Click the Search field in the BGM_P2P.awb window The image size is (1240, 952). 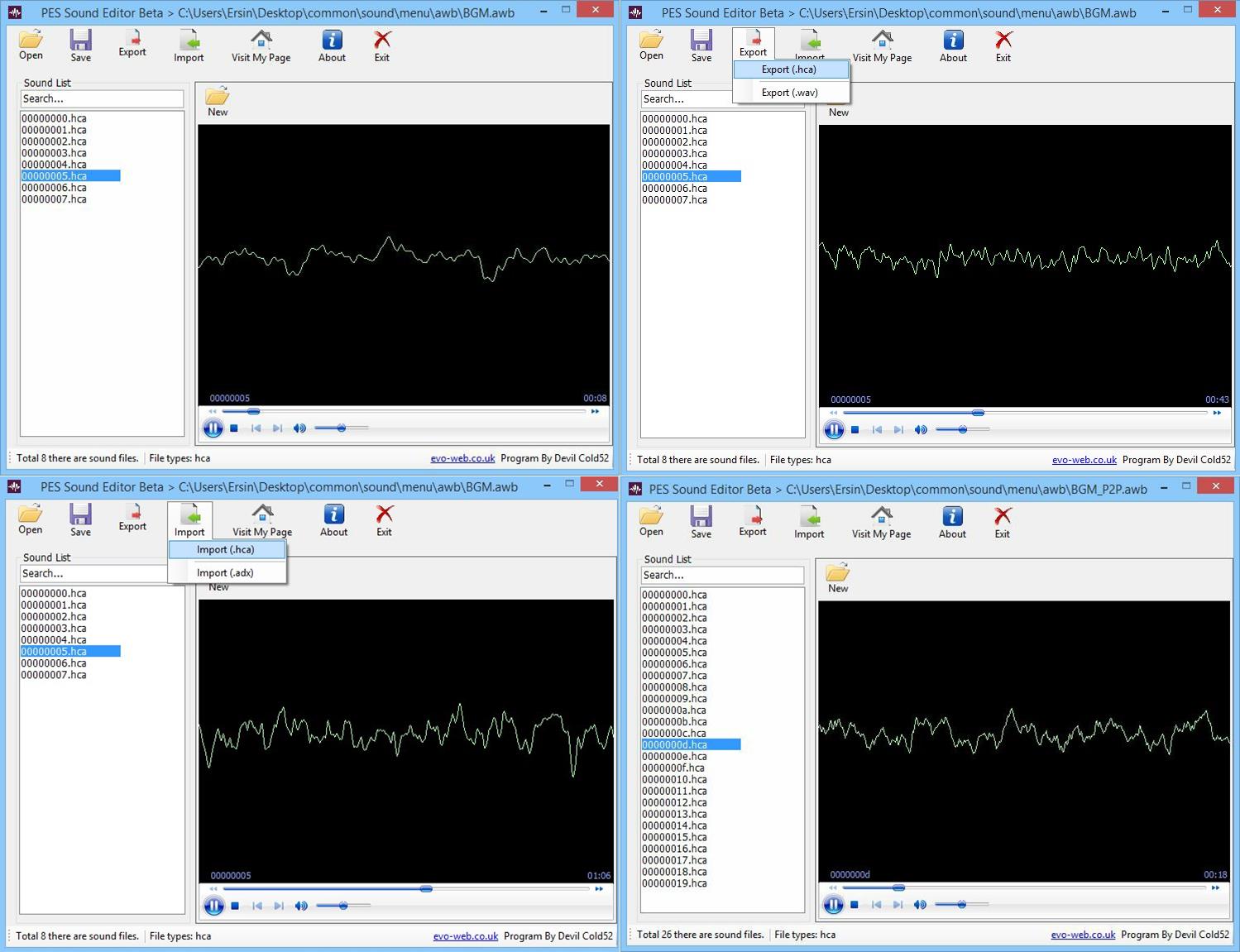(x=721, y=575)
